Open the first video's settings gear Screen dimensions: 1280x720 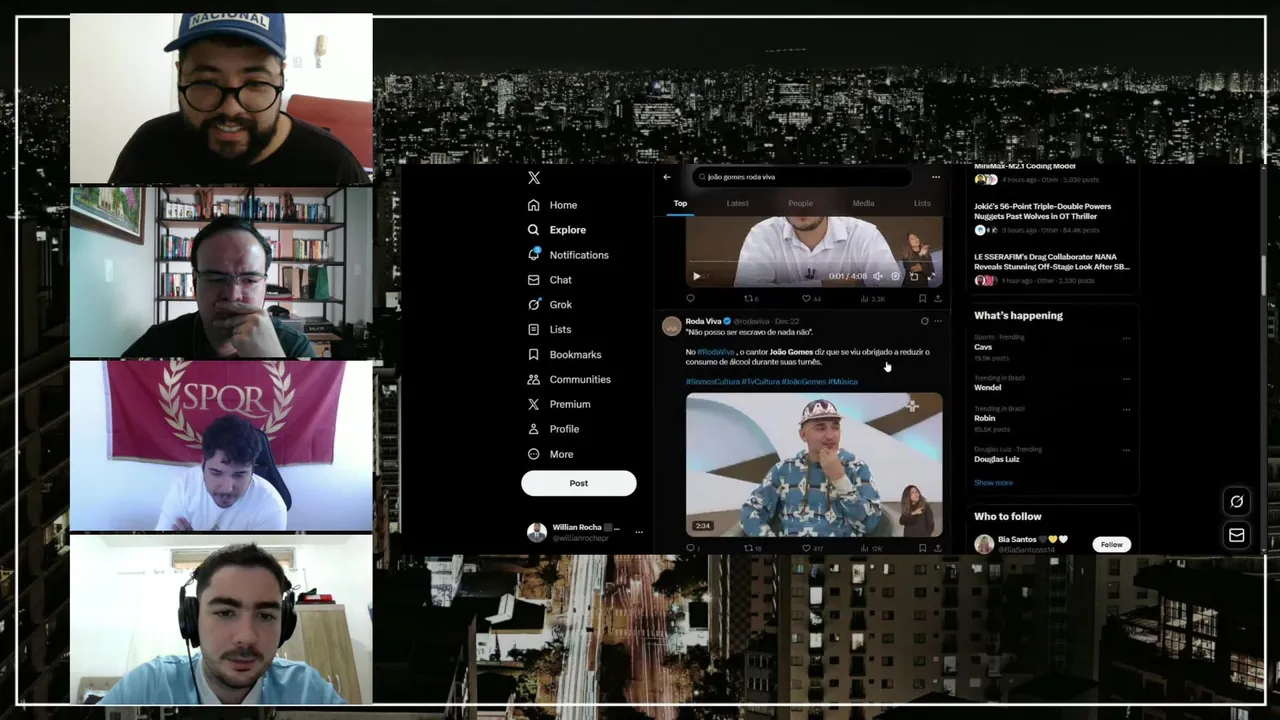coord(895,276)
